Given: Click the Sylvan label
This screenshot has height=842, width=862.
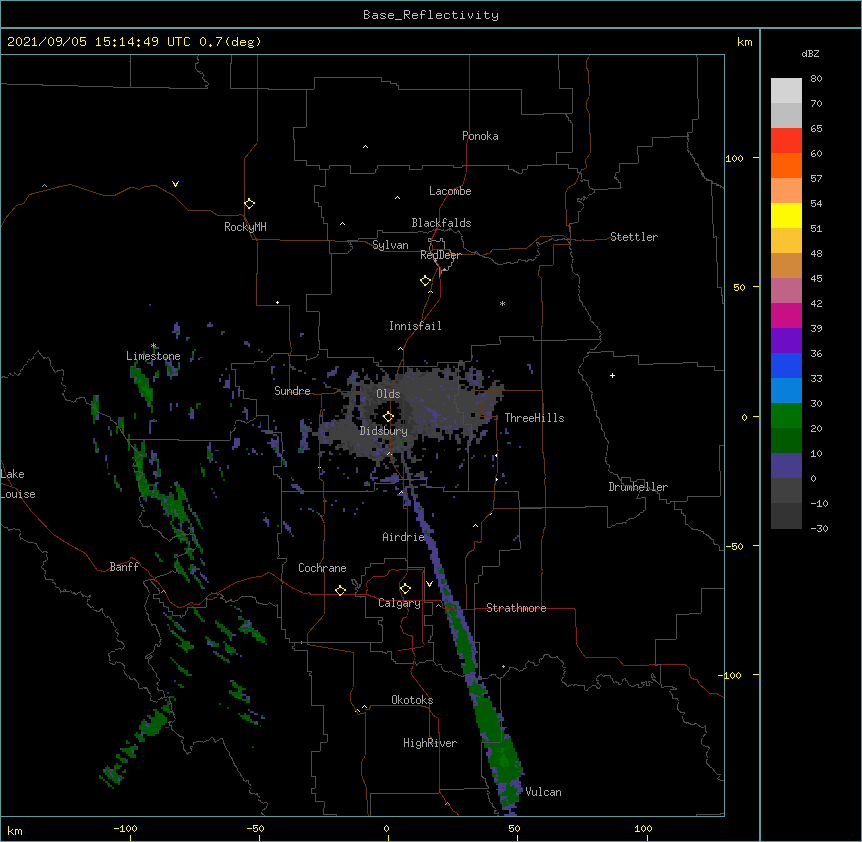Looking at the screenshot, I should tap(390, 245).
